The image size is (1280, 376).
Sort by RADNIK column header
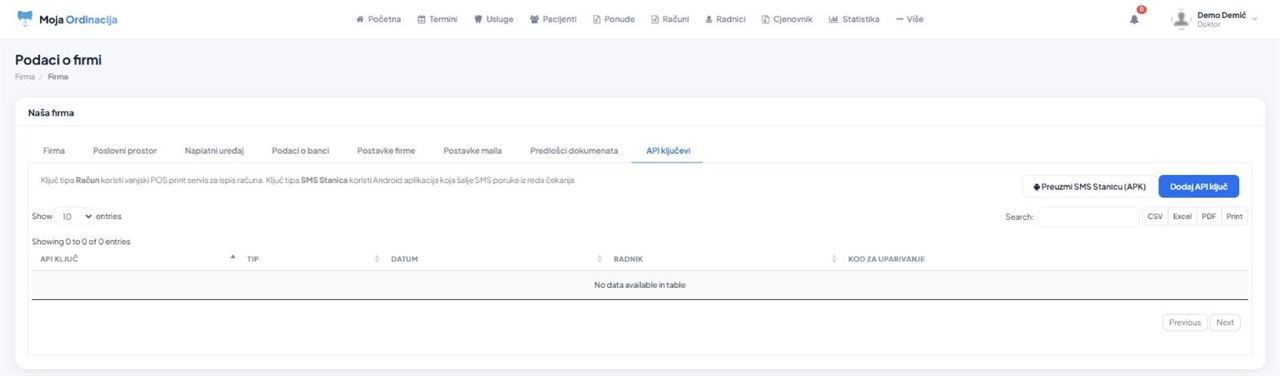click(723, 259)
